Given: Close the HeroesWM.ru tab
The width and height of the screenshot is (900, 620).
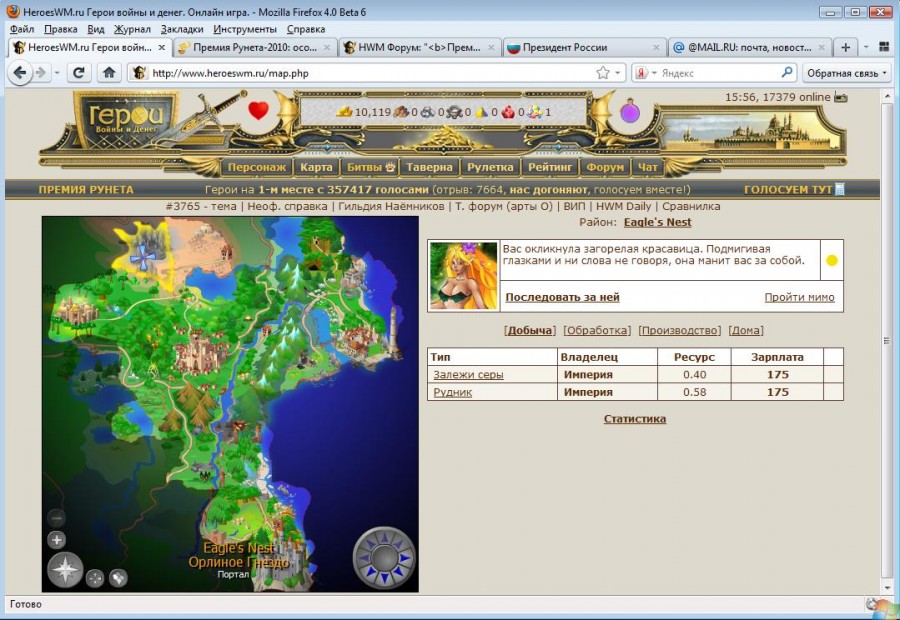Looking at the screenshot, I should click(x=162, y=48).
